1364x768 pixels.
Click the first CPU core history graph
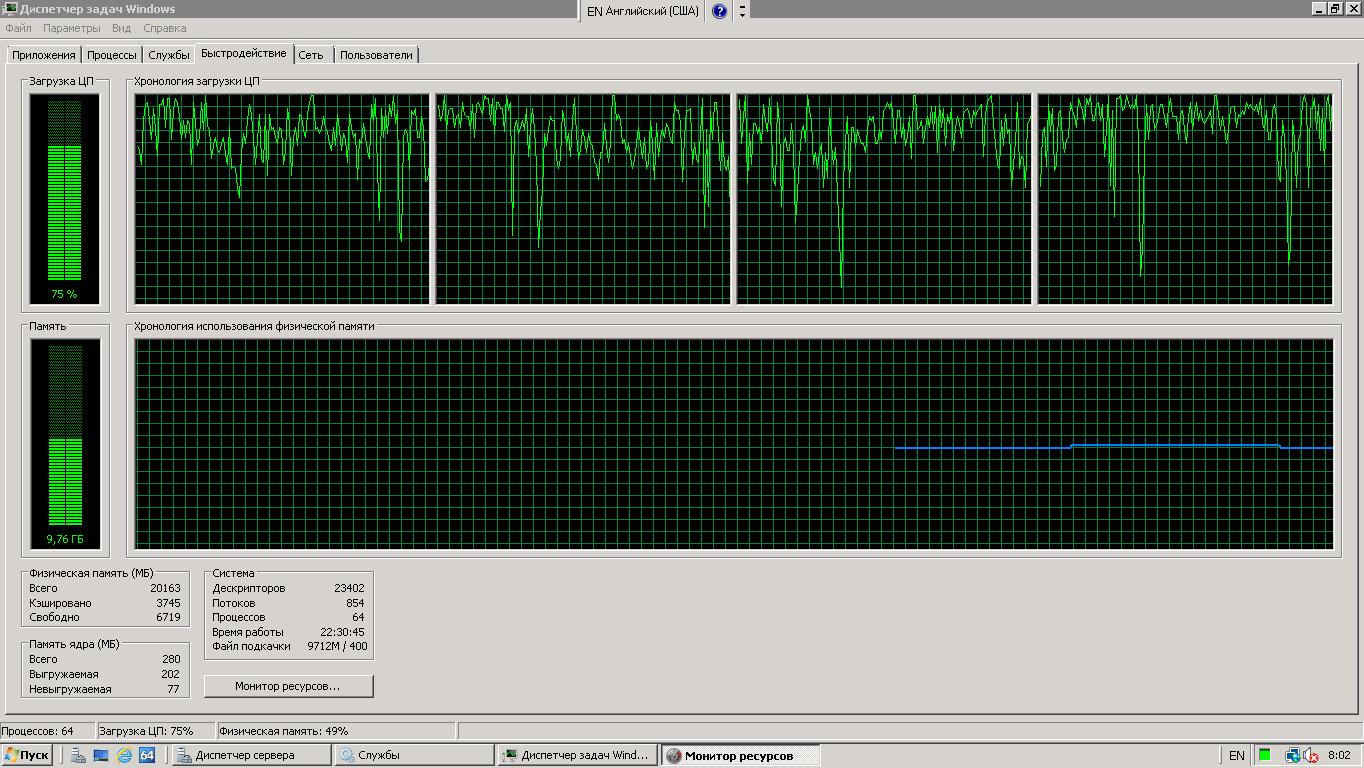(x=282, y=198)
